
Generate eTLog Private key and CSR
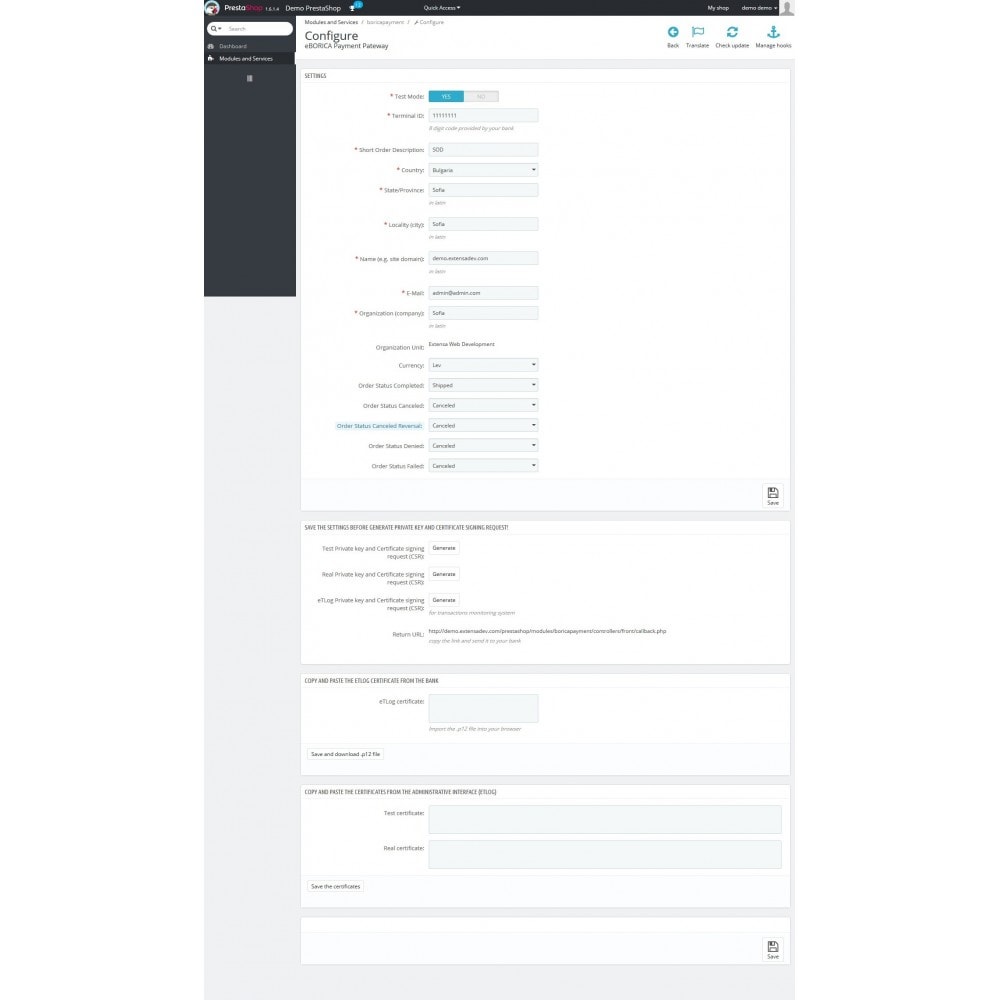click(444, 600)
